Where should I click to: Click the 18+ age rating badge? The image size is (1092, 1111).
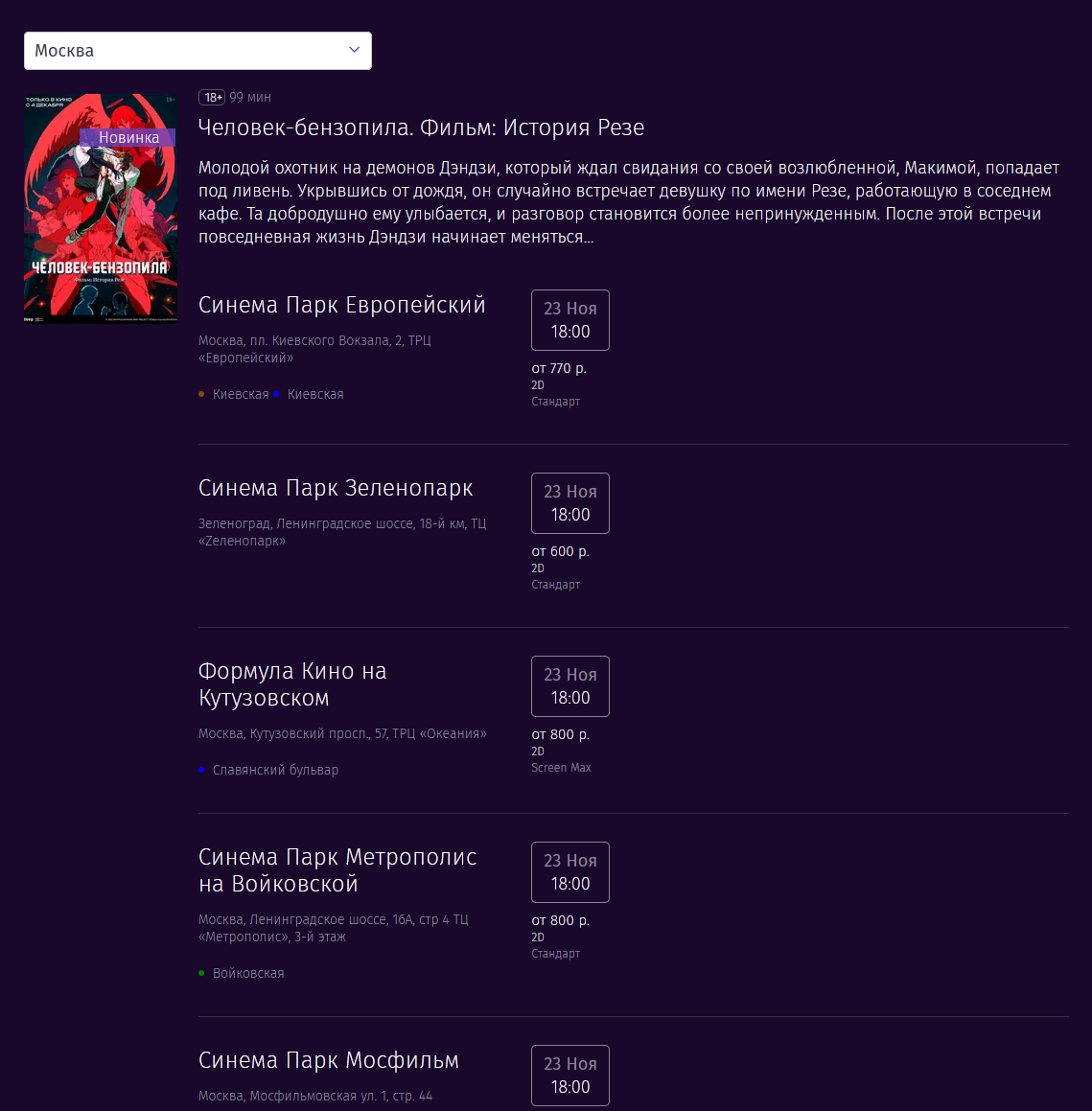pos(212,97)
